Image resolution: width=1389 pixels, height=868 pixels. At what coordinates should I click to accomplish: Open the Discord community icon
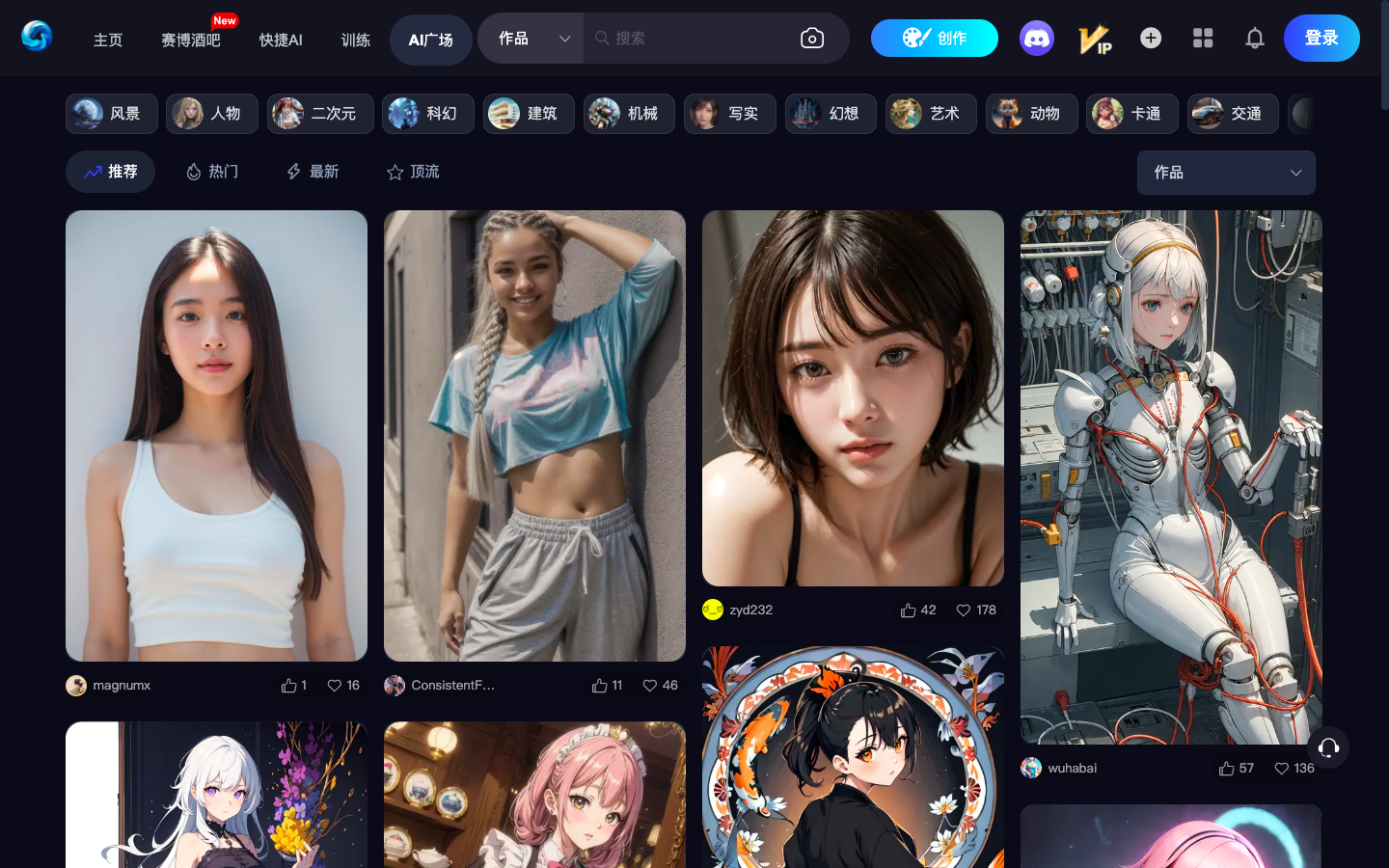coord(1037,38)
